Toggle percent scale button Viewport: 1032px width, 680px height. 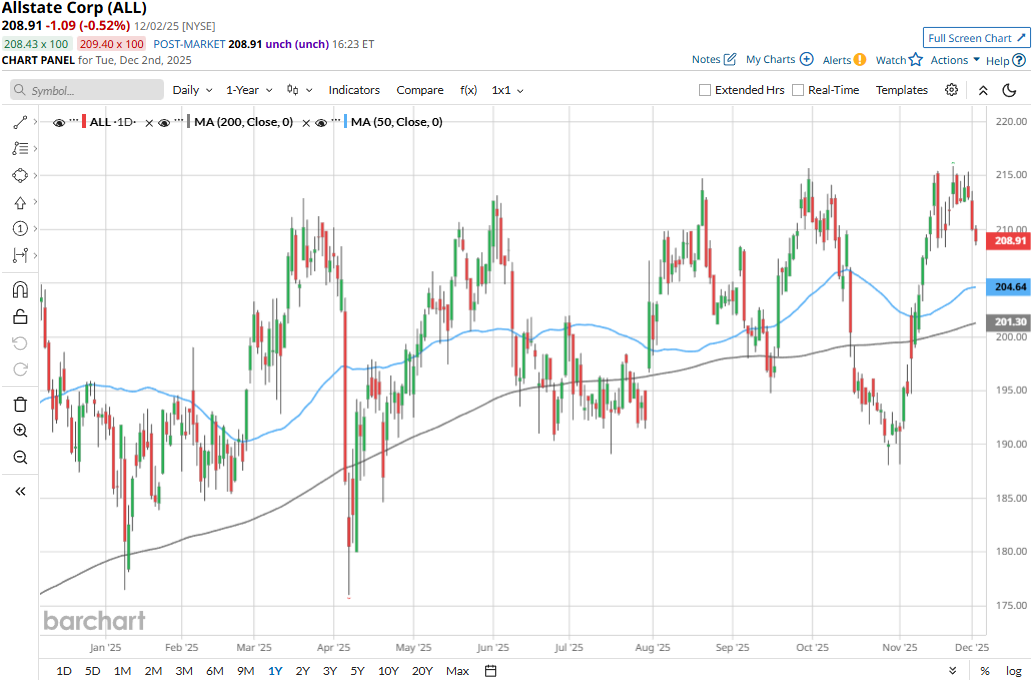click(985, 671)
